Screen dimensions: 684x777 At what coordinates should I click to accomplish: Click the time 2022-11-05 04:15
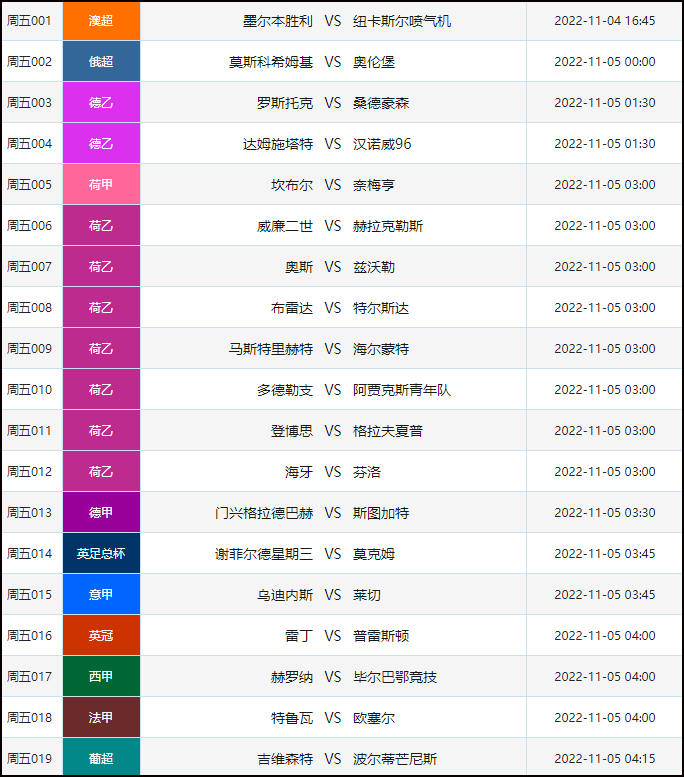(x=605, y=758)
